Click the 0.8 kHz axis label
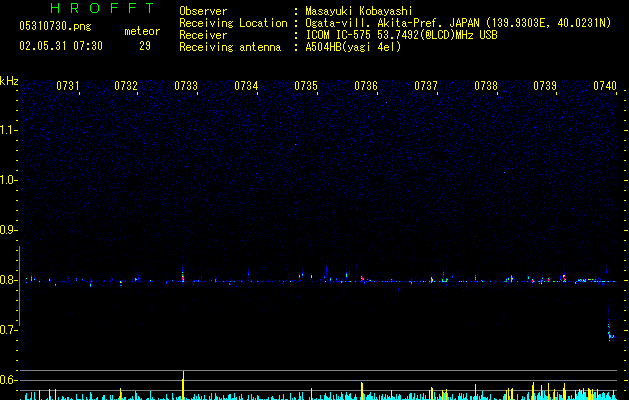 click(x=8, y=280)
